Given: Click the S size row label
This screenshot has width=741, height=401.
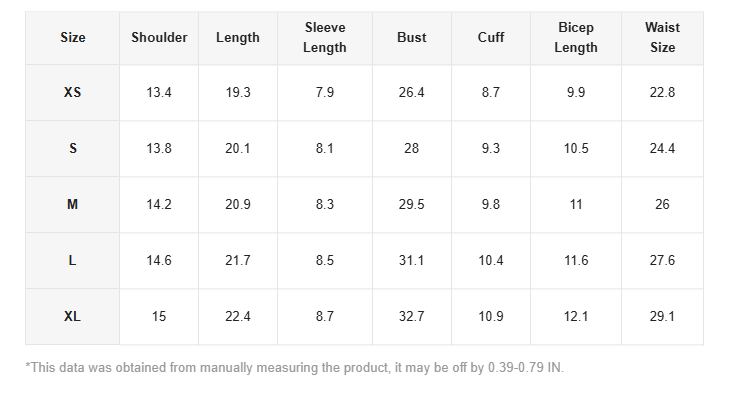Looking at the screenshot, I should (72, 149).
